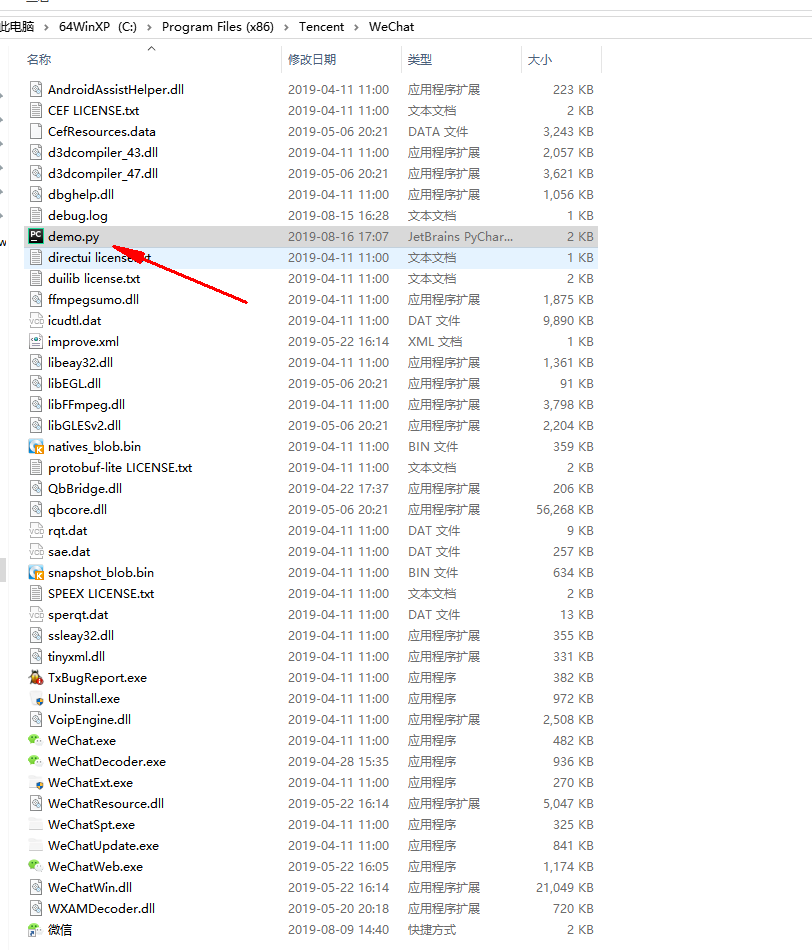Sort files by the 修改日期 column header
The image size is (812, 950).
312,59
